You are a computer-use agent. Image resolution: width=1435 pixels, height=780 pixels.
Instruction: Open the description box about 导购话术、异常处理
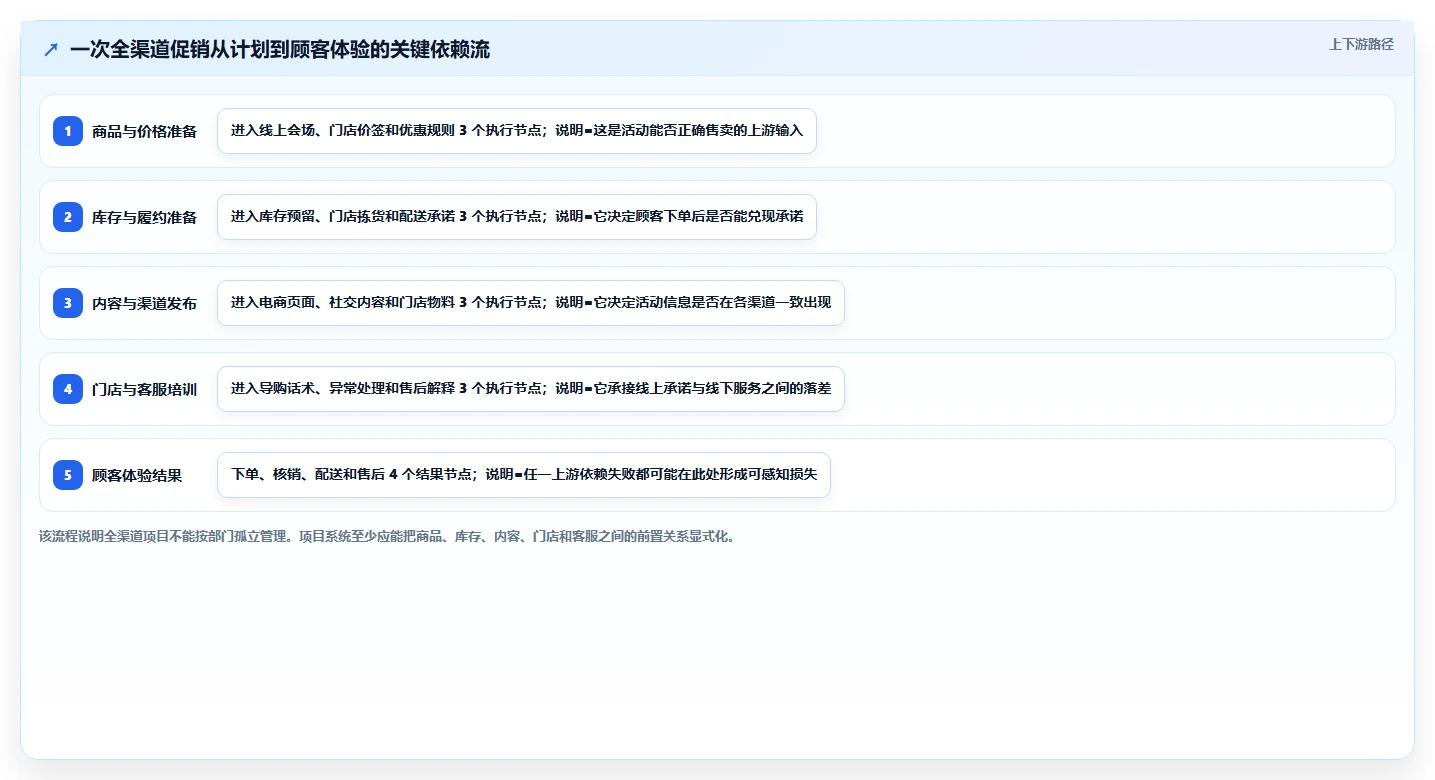[531, 389]
